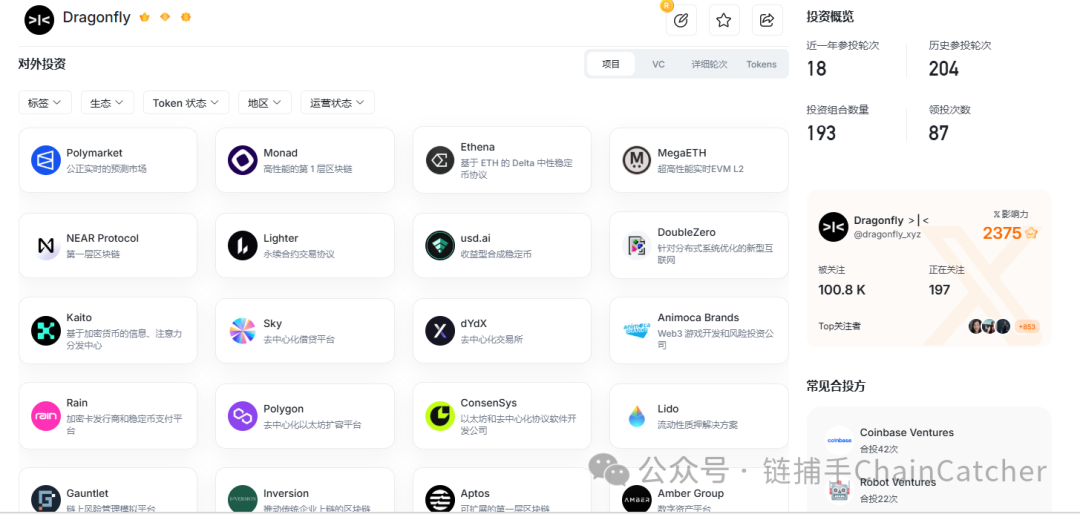Click the MegaETH logo icon
Screen dimensions: 1080x514
[636, 160]
